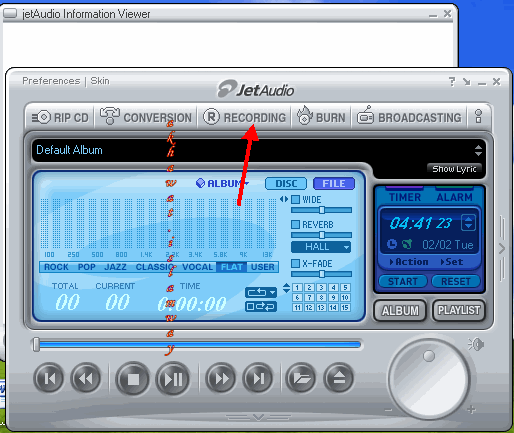Image resolution: width=514 pixels, height=433 pixels.
Task: Click the eject button
Action: [x=338, y=379]
